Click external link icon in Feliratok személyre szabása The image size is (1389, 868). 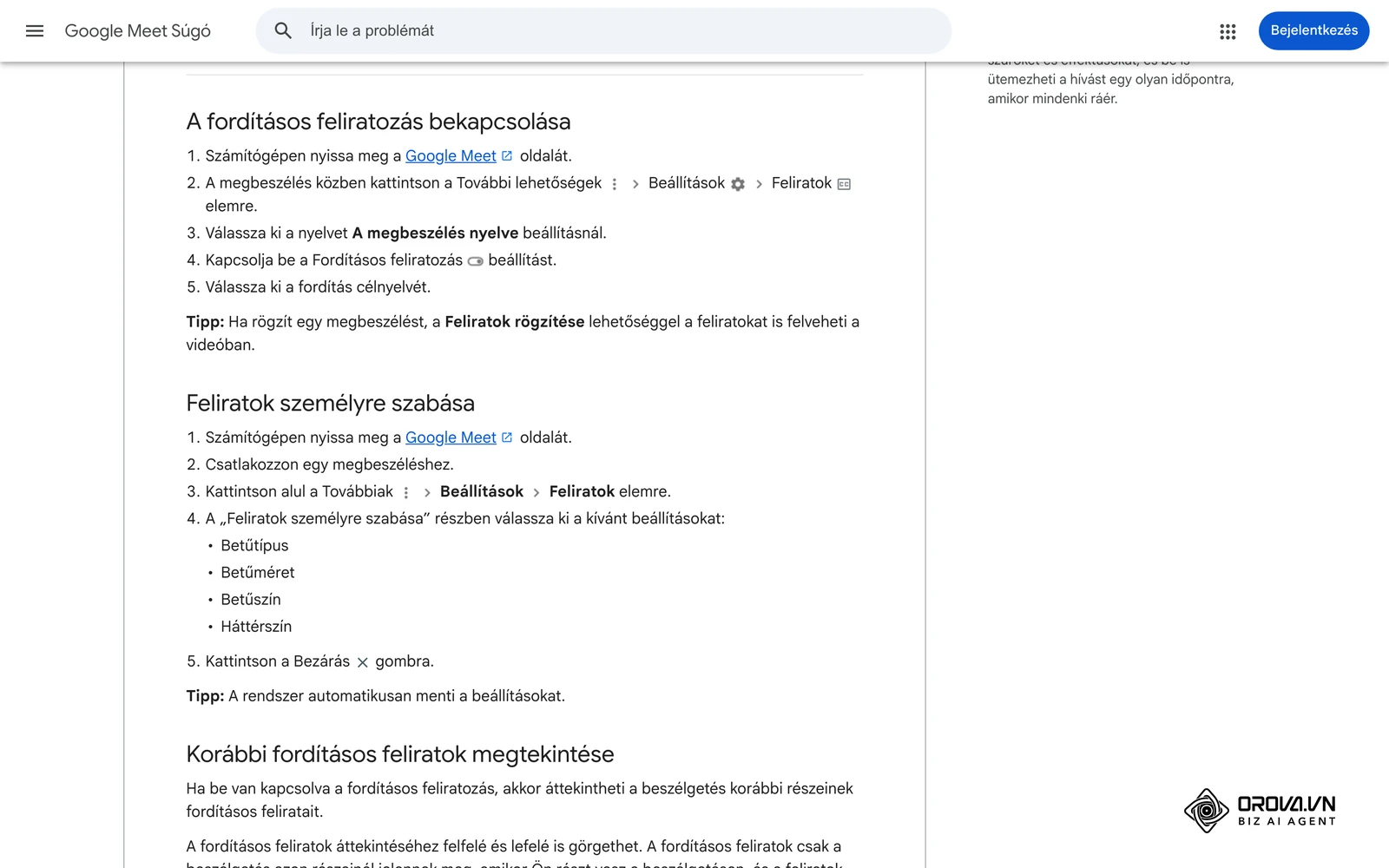[x=507, y=437]
